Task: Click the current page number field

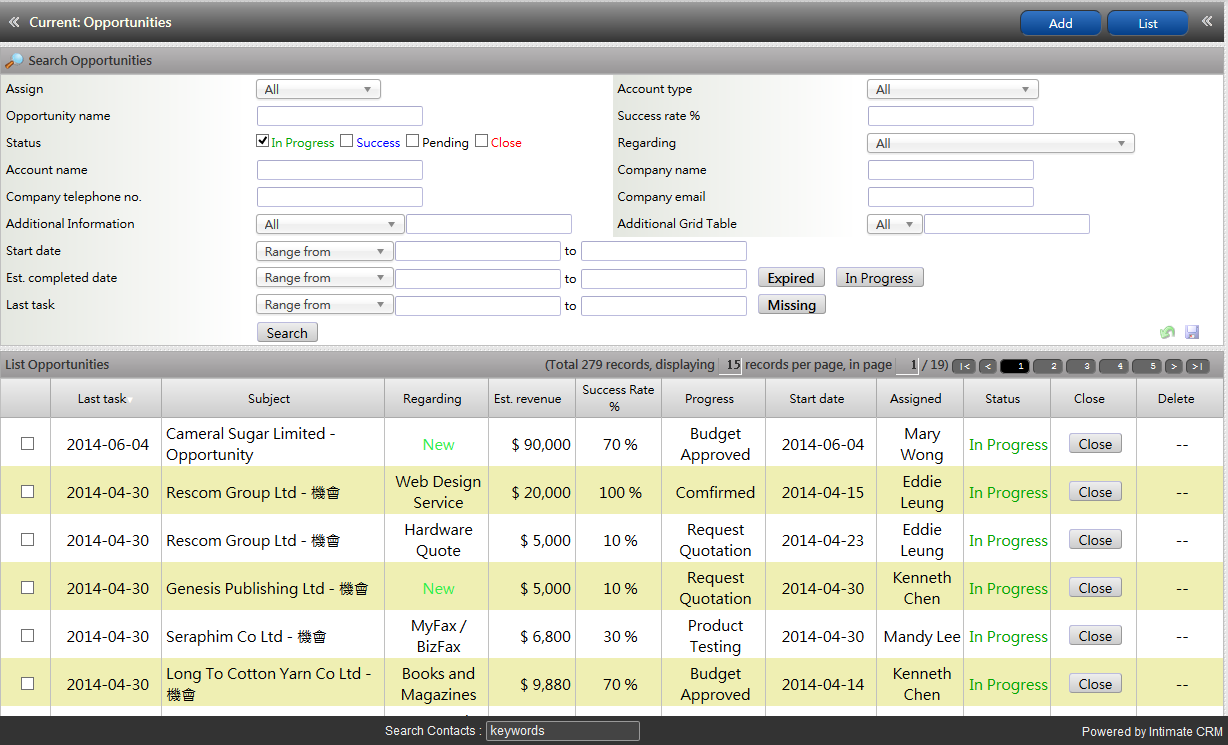Action: 908,365
